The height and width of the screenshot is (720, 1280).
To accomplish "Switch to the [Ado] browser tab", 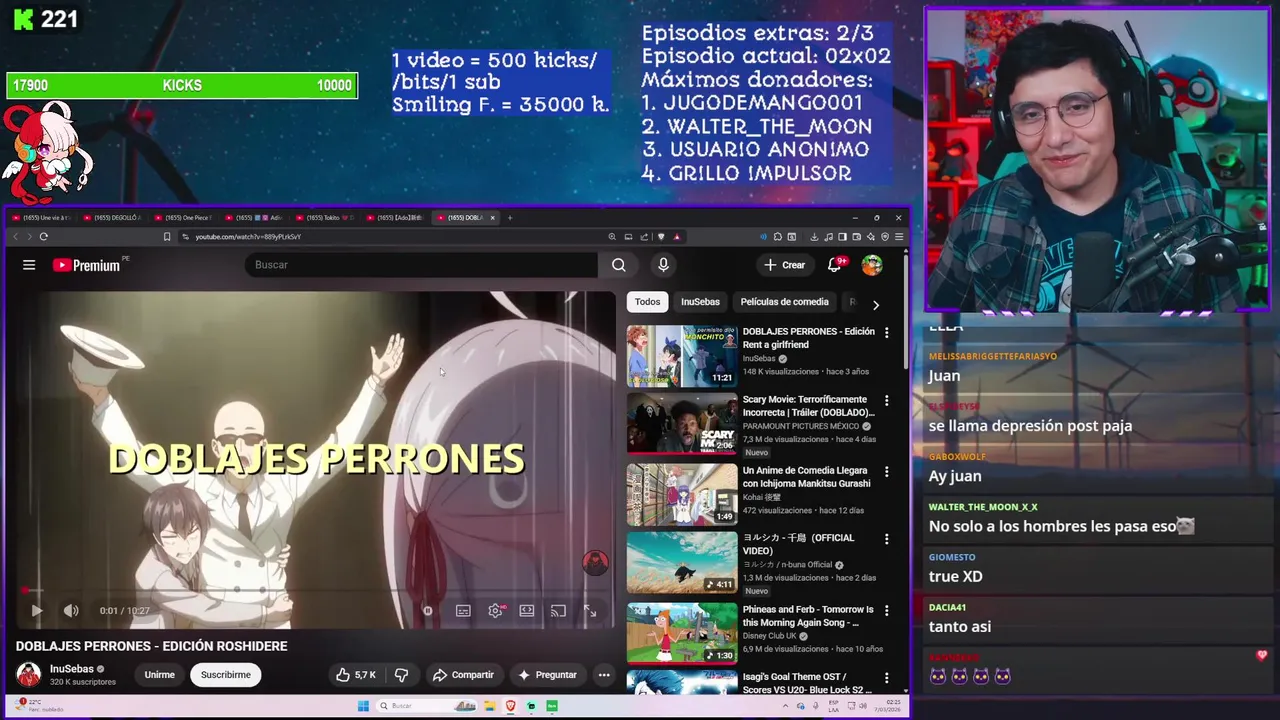I will 397,217.
